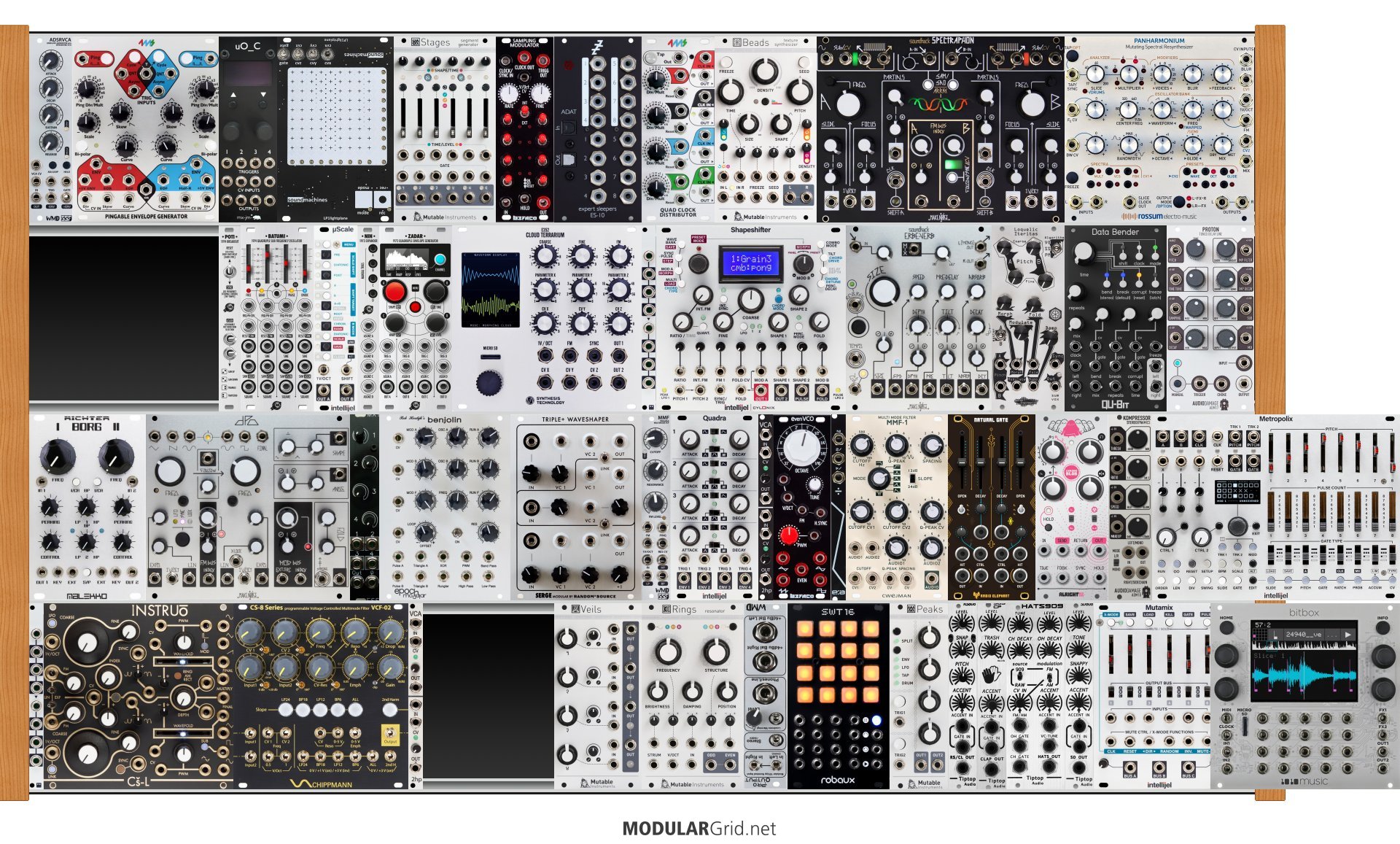Viewport: 1400px width, 844px height.
Task: Select the pink Alright Devices module
Action: pyautogui.click(x=1072, y=507)
